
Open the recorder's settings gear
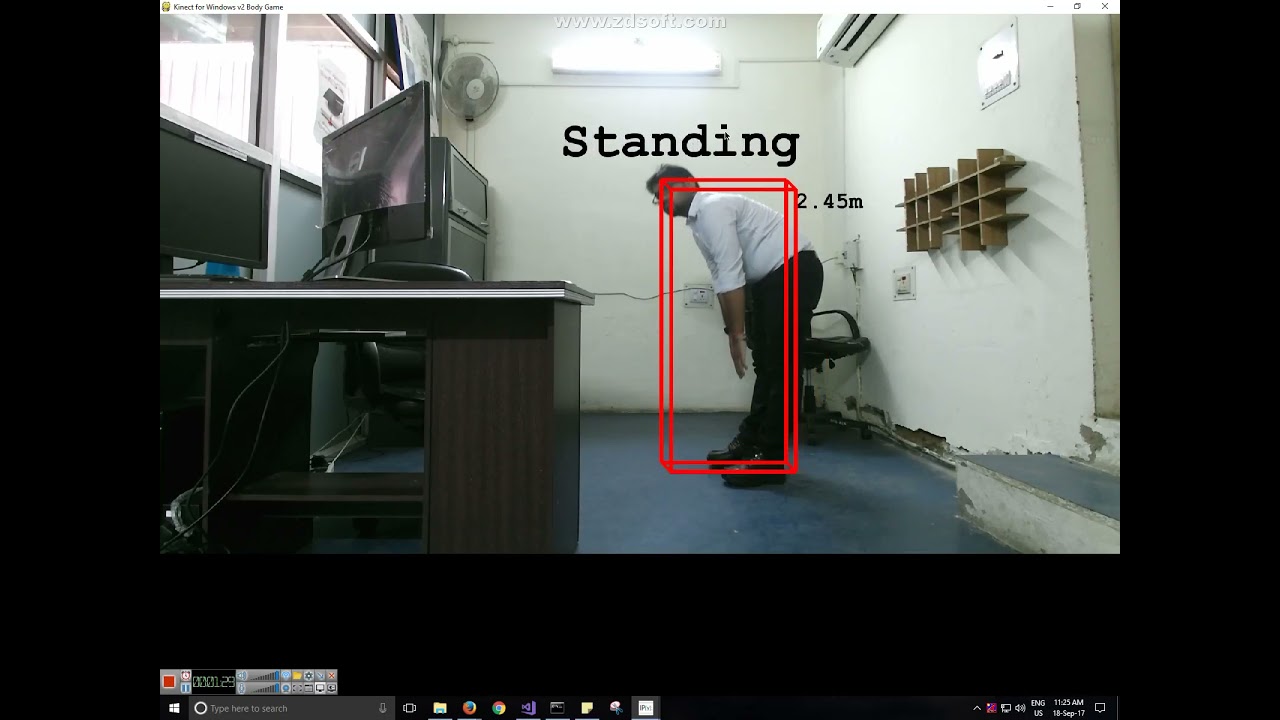(309, 675)
